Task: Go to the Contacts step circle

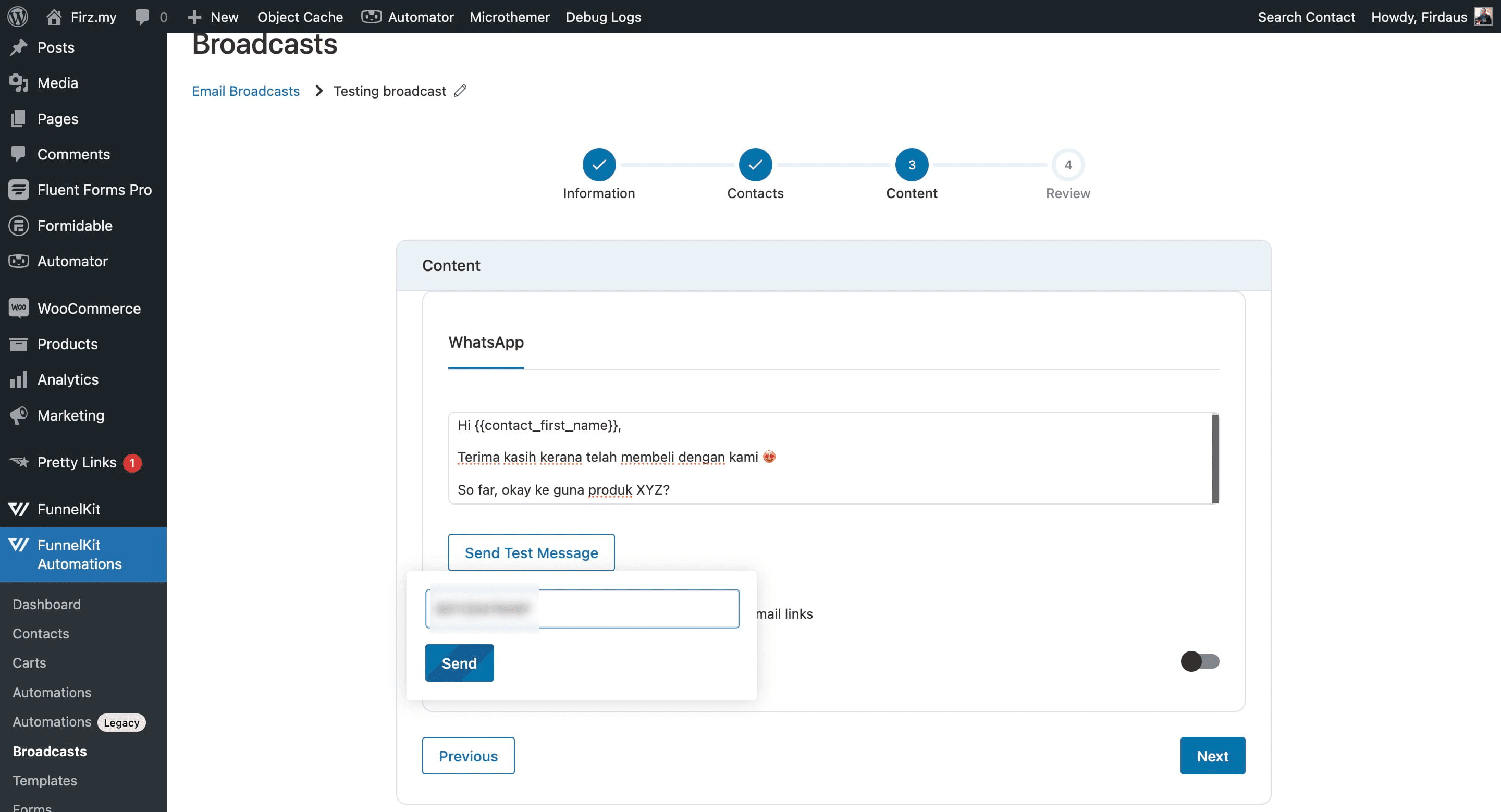Action: pyautogui.click(x=755, y=165)
